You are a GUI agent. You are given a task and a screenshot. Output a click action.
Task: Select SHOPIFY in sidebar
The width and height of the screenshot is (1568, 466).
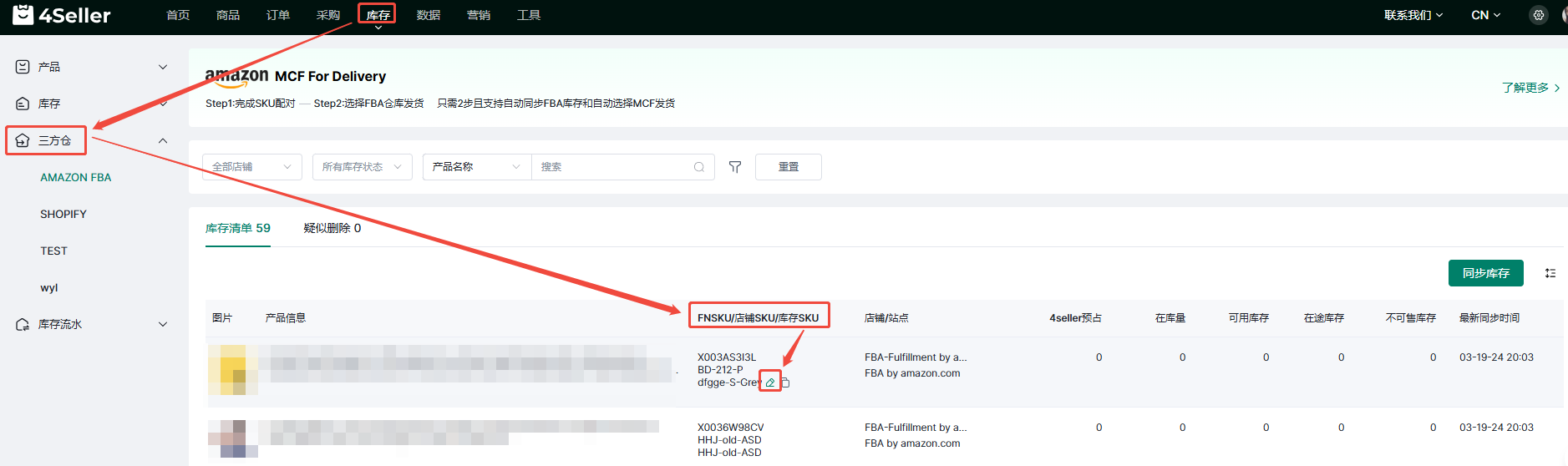(63, 214)
